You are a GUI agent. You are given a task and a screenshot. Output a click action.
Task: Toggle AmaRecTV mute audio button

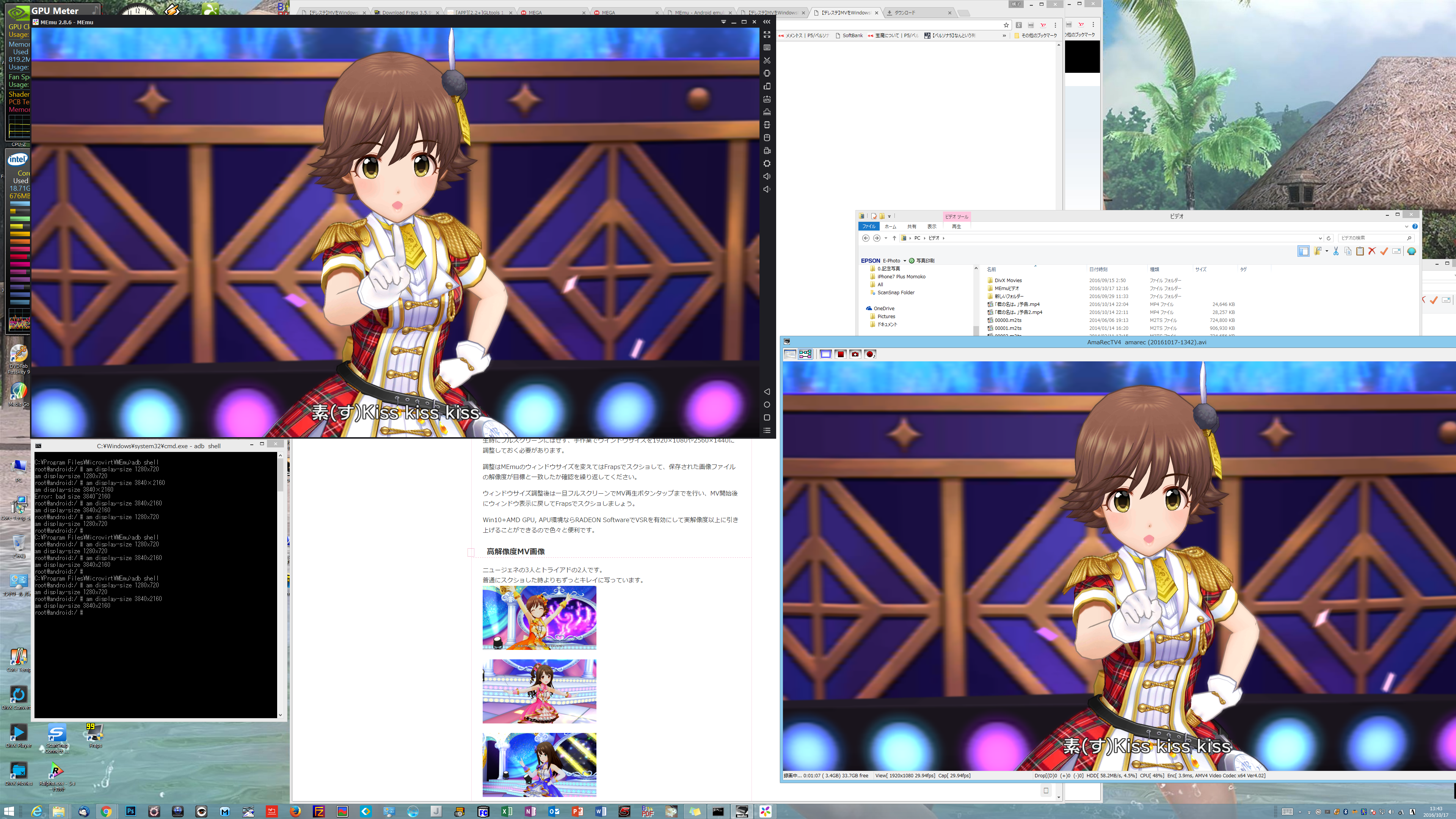click(x=870, y=355)
